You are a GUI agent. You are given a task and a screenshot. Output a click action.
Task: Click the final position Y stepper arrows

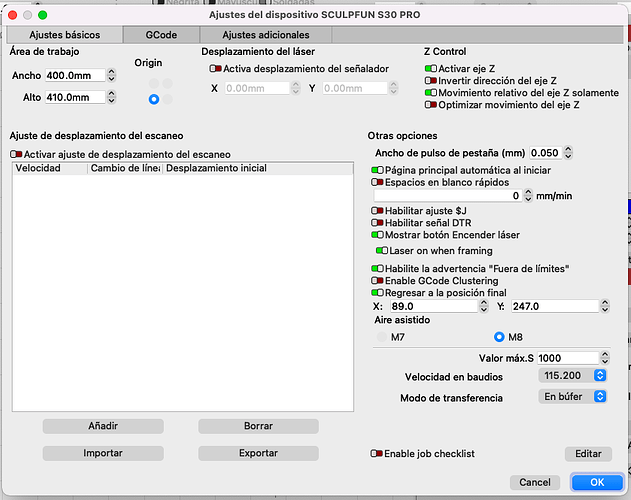604,306
